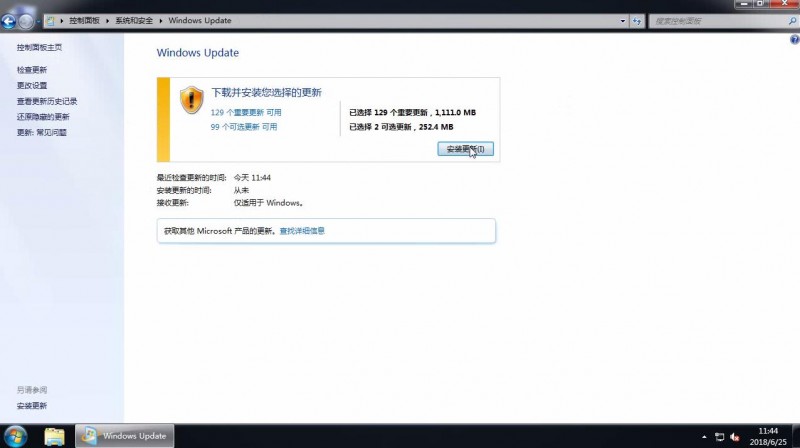Open 查看更新历史记录 link
The width and height of the screenshot is (800, 448).
47,102
